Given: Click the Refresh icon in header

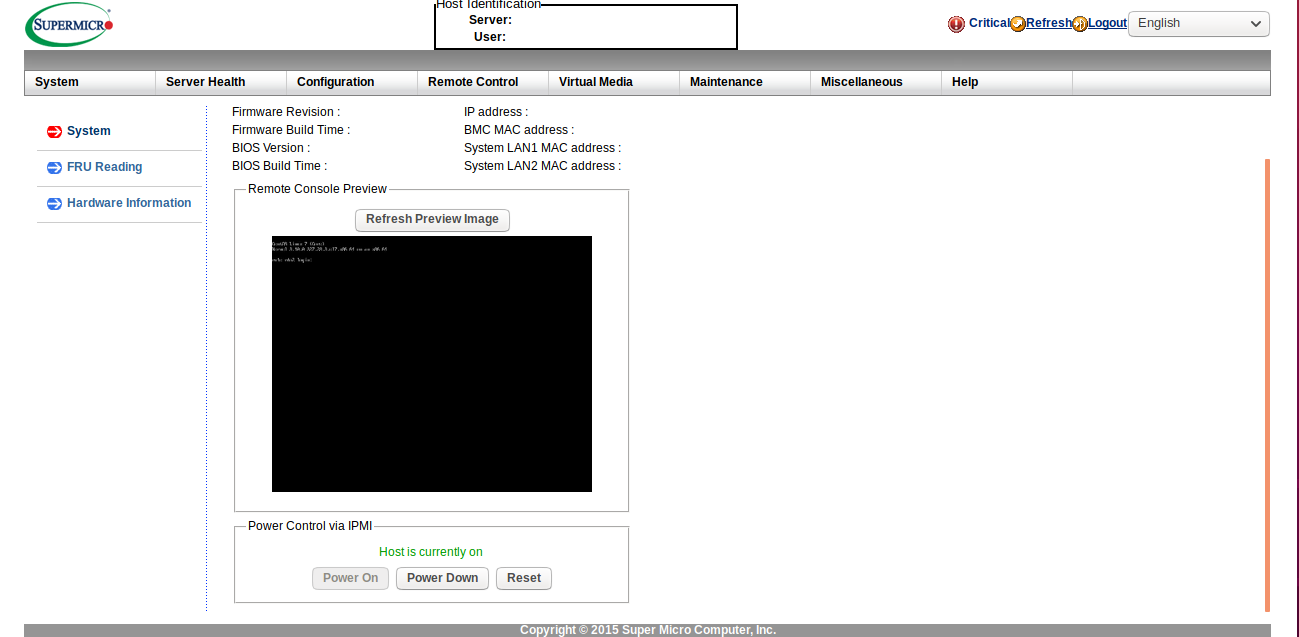Looking at the screenshot, I should [x=1018, y=24].
